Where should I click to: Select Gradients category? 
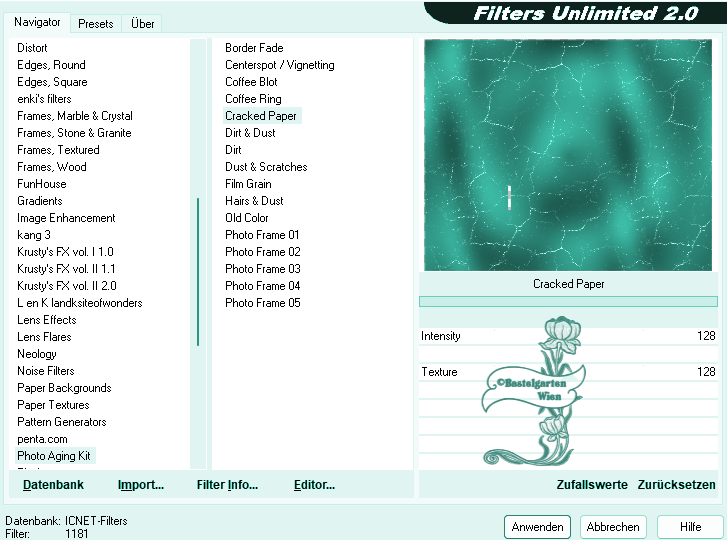[39, 201]
